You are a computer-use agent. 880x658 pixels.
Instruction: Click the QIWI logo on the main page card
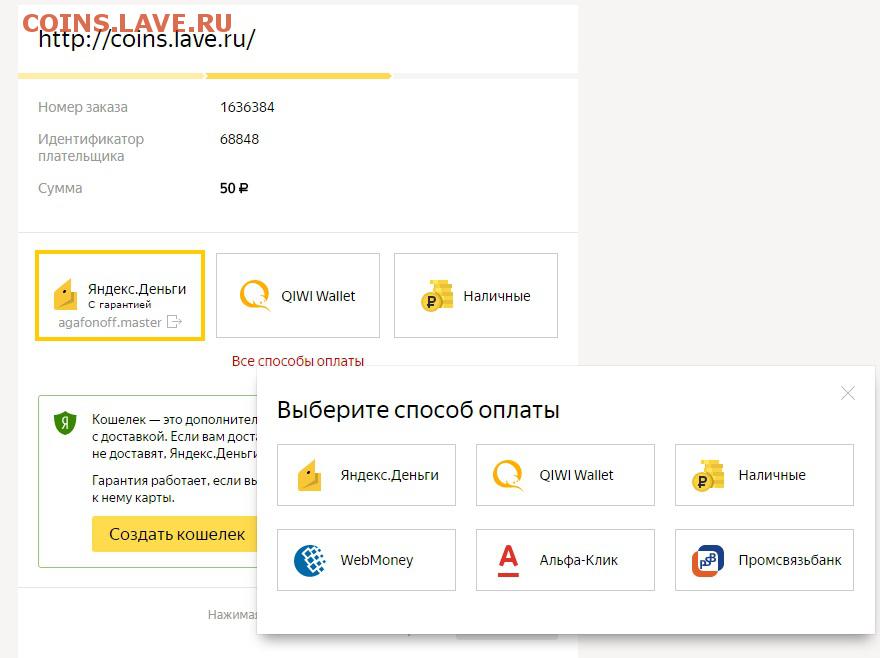pos(255,295)
